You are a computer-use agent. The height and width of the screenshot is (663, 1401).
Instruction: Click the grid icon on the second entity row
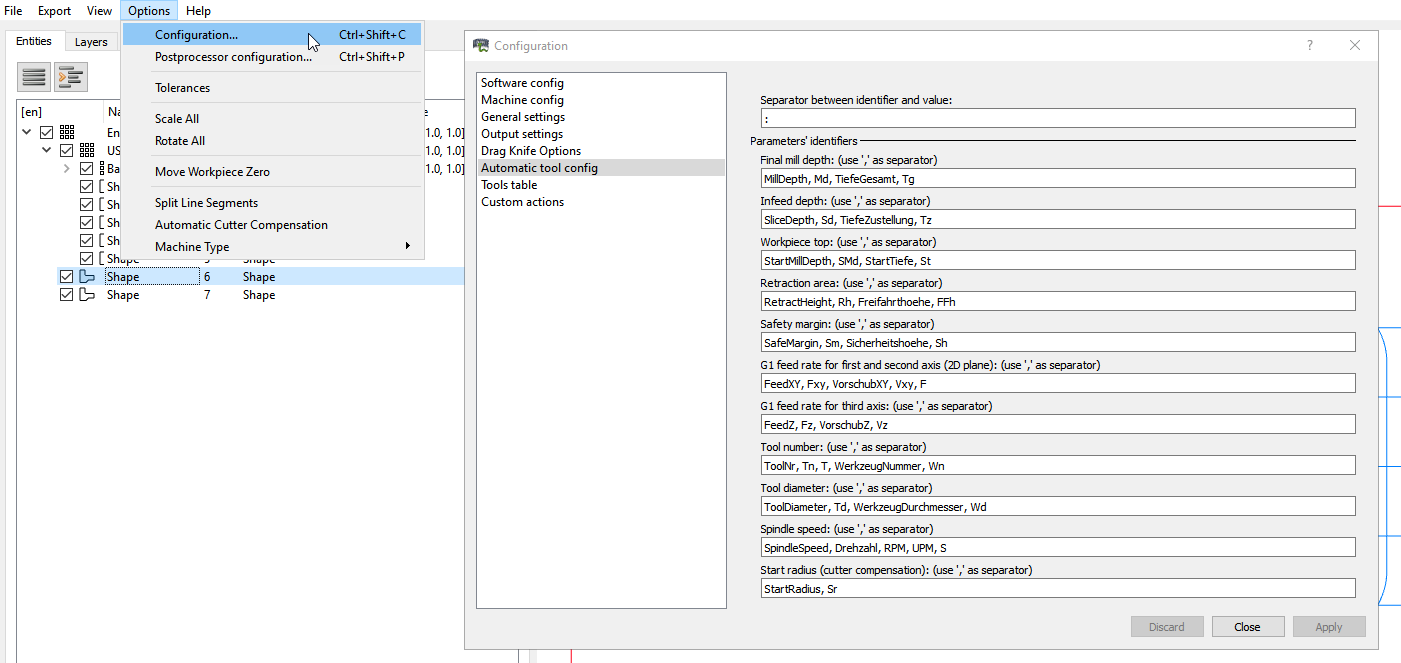[x=87, y=150]
